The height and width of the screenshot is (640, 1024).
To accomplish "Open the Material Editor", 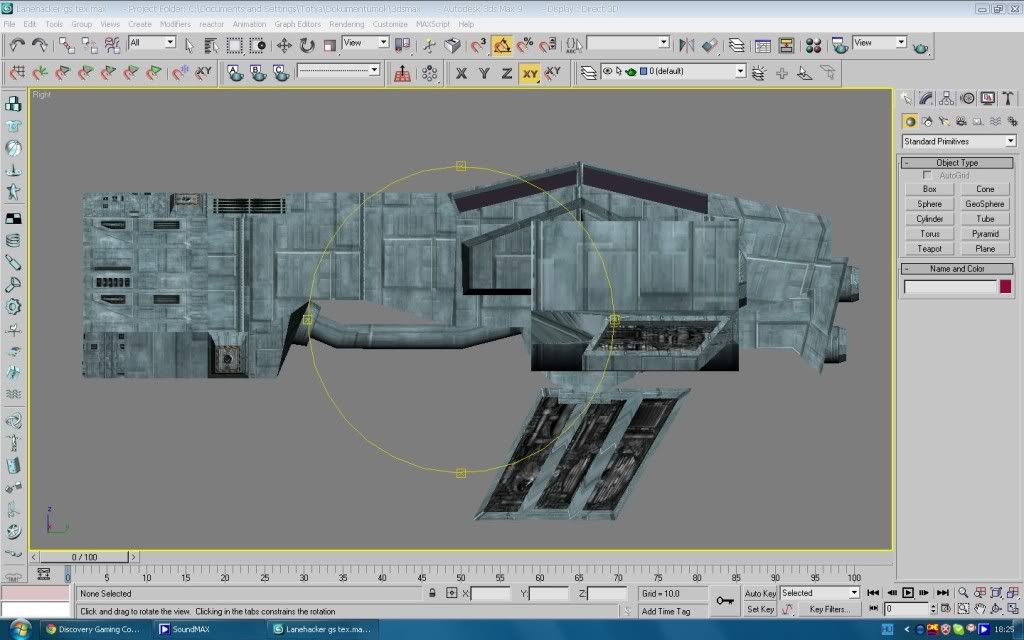I will [814, 45].
